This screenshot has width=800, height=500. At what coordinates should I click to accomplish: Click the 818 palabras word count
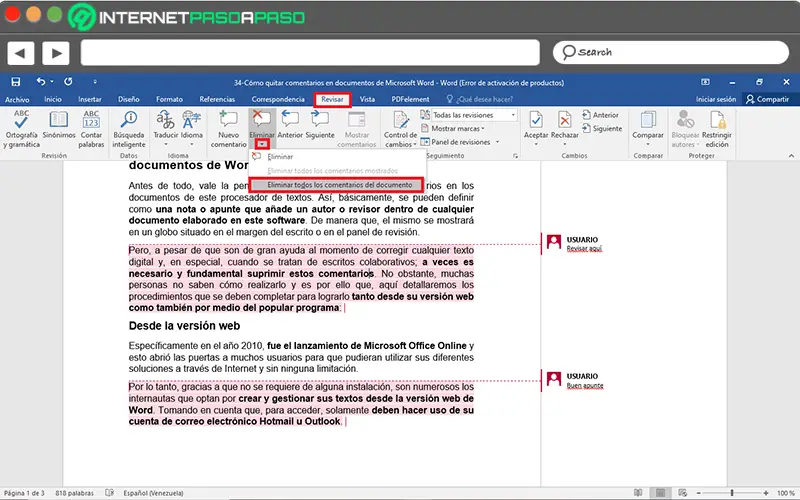(74, 493)
